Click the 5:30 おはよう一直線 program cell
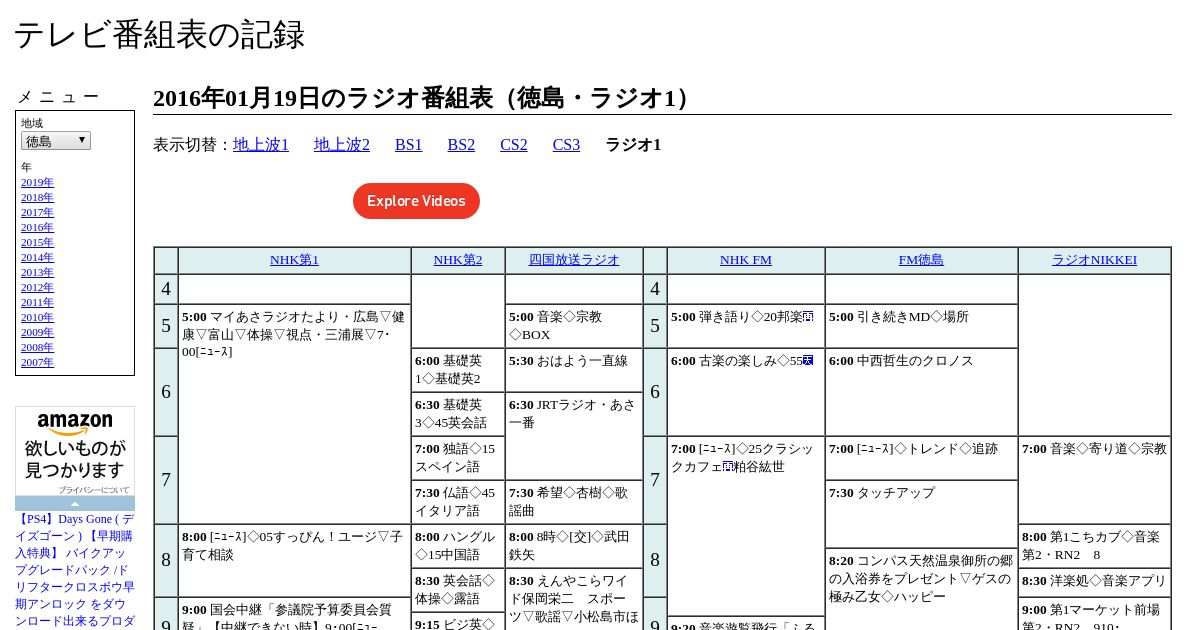The image size is (1200, 630). (574, 370)
